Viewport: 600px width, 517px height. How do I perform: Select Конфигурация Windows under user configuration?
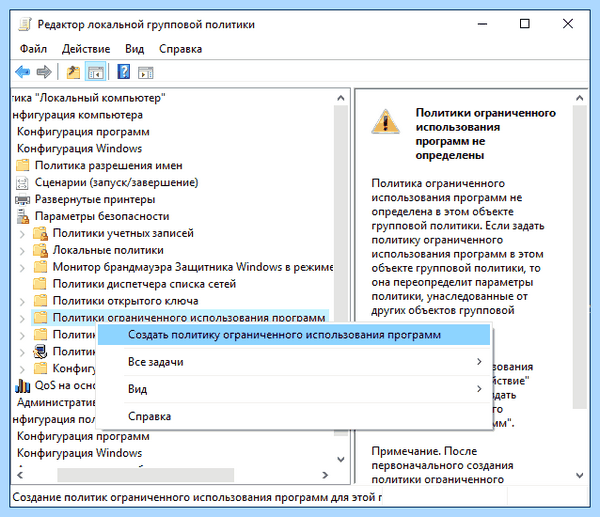point(79,453)
